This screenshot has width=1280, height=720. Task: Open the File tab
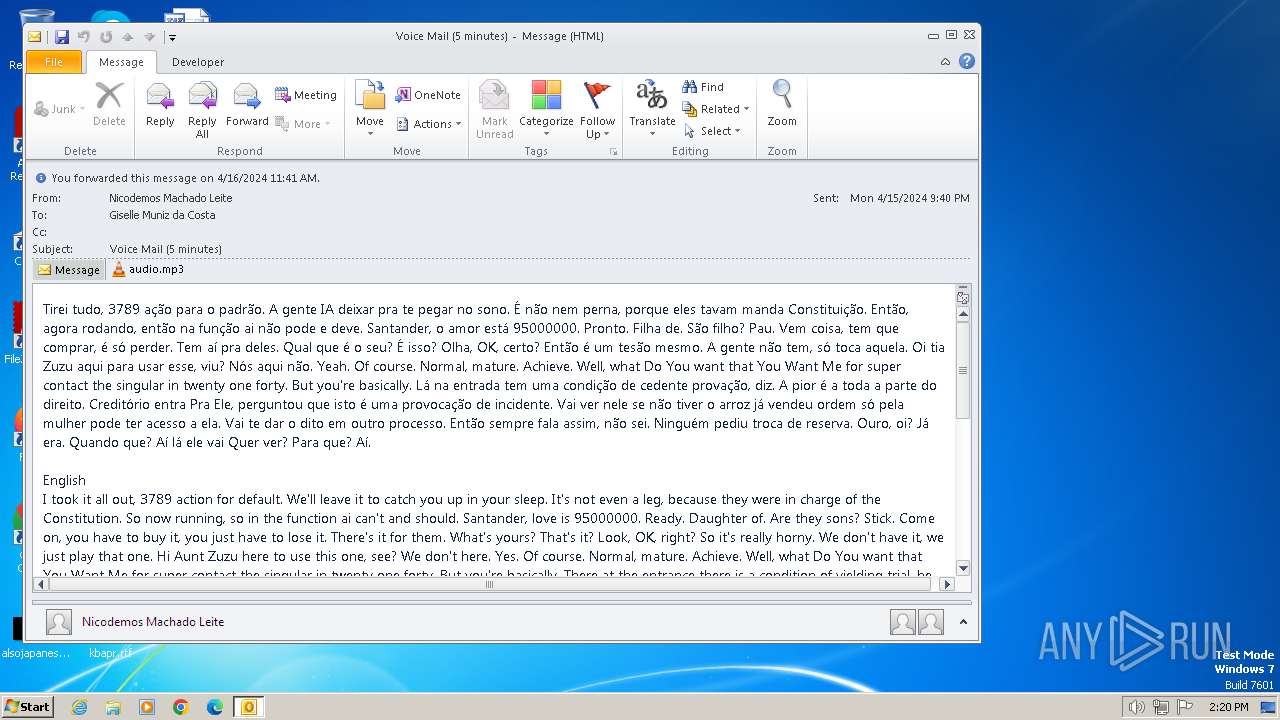tap(54, 62)
